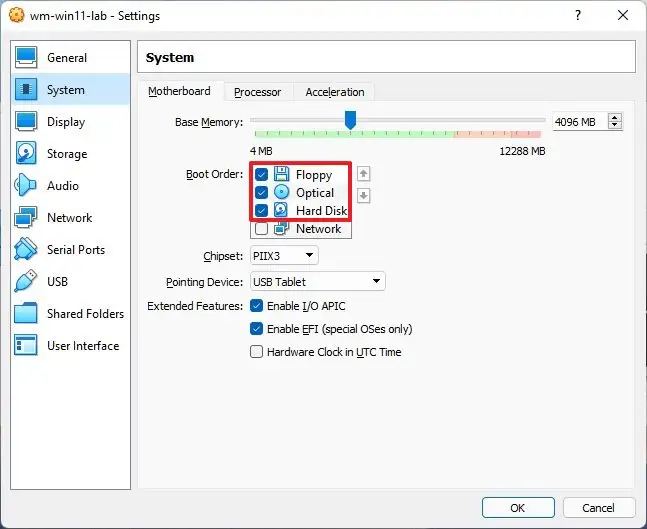This screenshot has width=647, height=529.
Task: Click the 4 MB minimum memory label
Action: click(261, 151)
